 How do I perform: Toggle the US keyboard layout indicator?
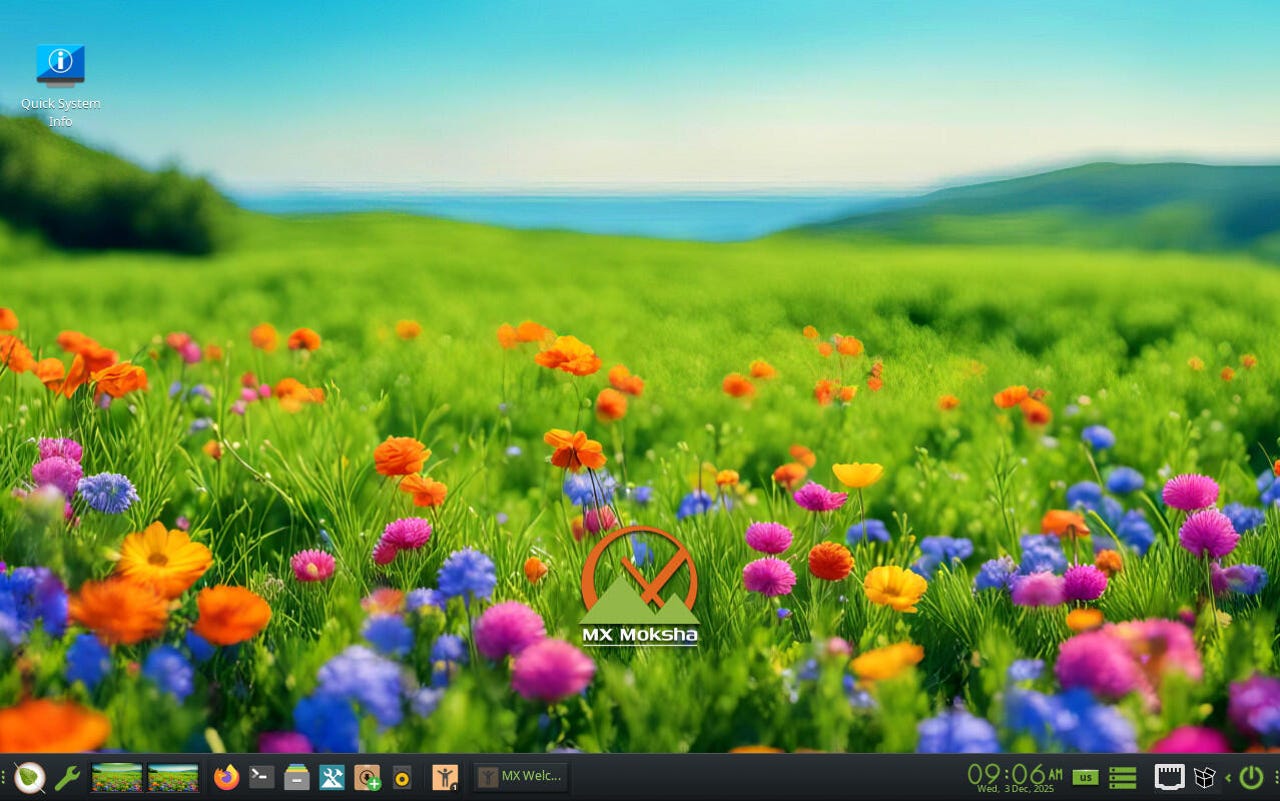(x=1085, y=777)
